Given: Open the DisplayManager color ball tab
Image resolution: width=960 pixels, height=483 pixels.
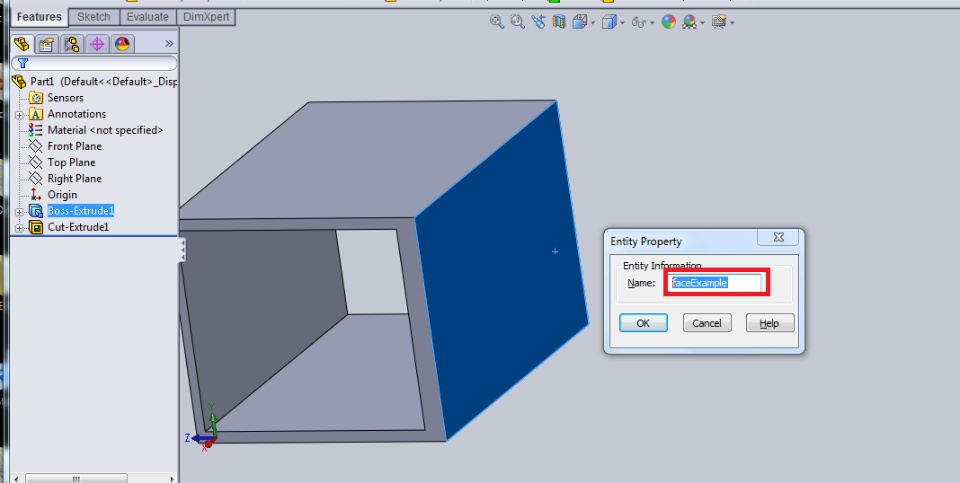Looking at the screenshot, I should point(122,43).
